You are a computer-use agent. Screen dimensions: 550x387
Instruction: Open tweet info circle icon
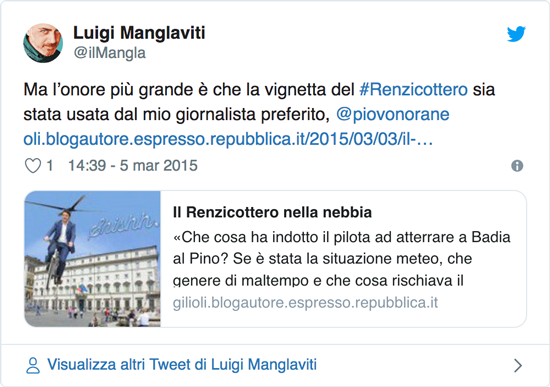click(517, 166)
